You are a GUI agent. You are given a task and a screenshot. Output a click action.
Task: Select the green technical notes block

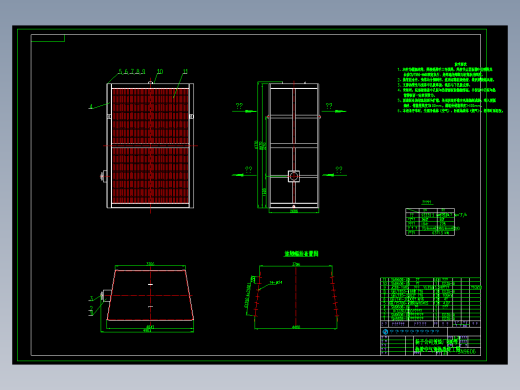pos(450,88)
